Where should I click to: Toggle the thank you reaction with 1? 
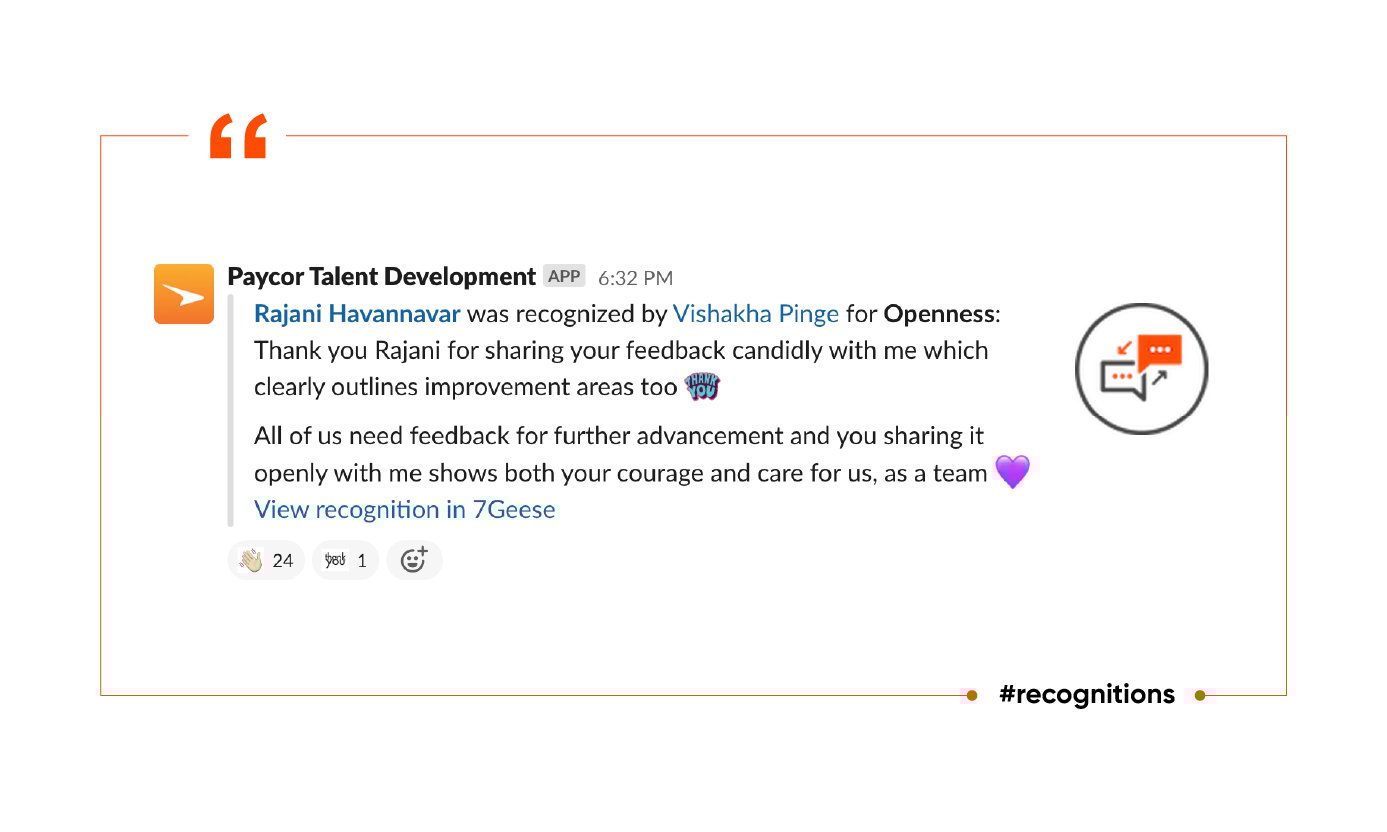[345, 561]
